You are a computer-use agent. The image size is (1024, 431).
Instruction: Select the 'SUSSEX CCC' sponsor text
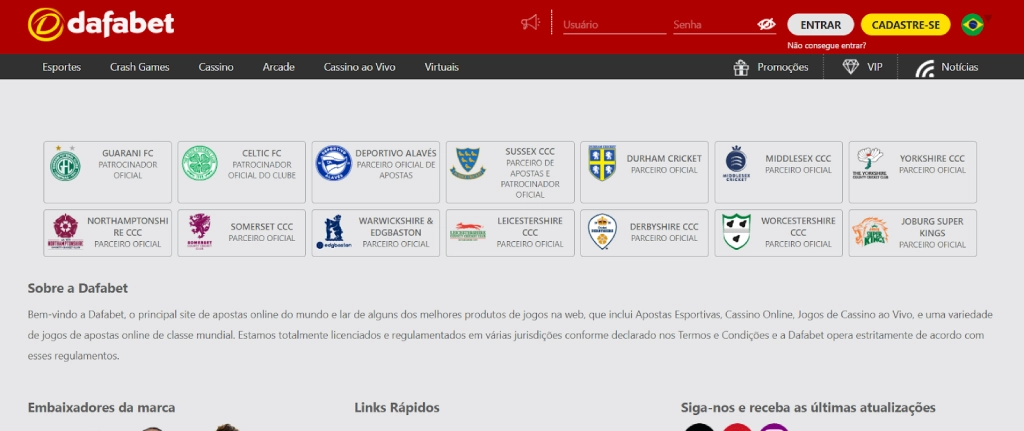pyautogui.click(x=530, y=151)
